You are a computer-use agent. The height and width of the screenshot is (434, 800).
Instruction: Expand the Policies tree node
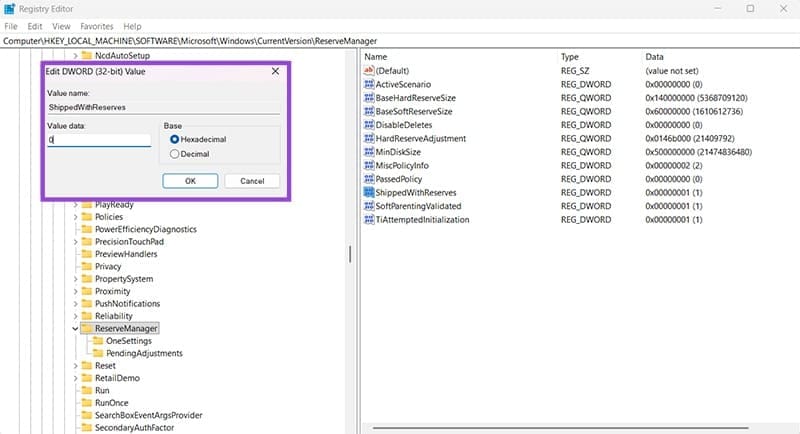[76, 217]
